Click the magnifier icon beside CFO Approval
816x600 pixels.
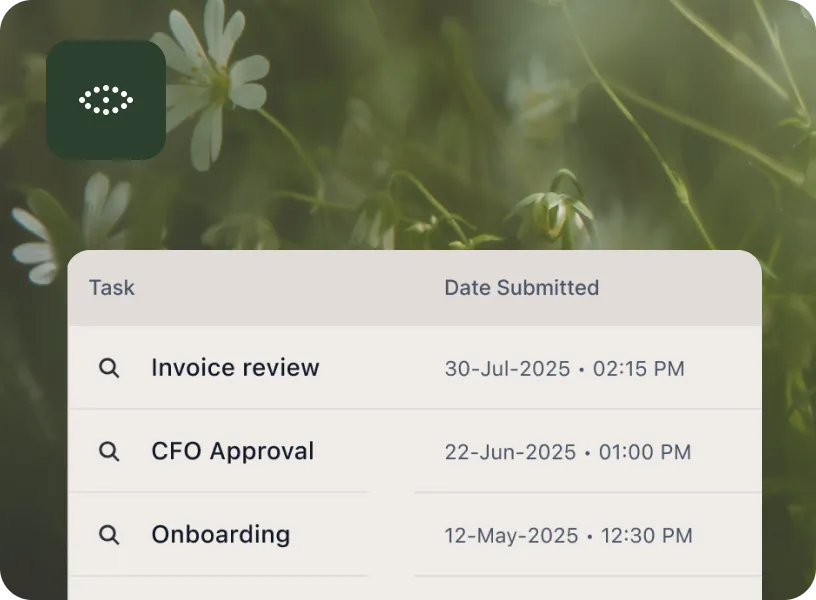[110, 452]
